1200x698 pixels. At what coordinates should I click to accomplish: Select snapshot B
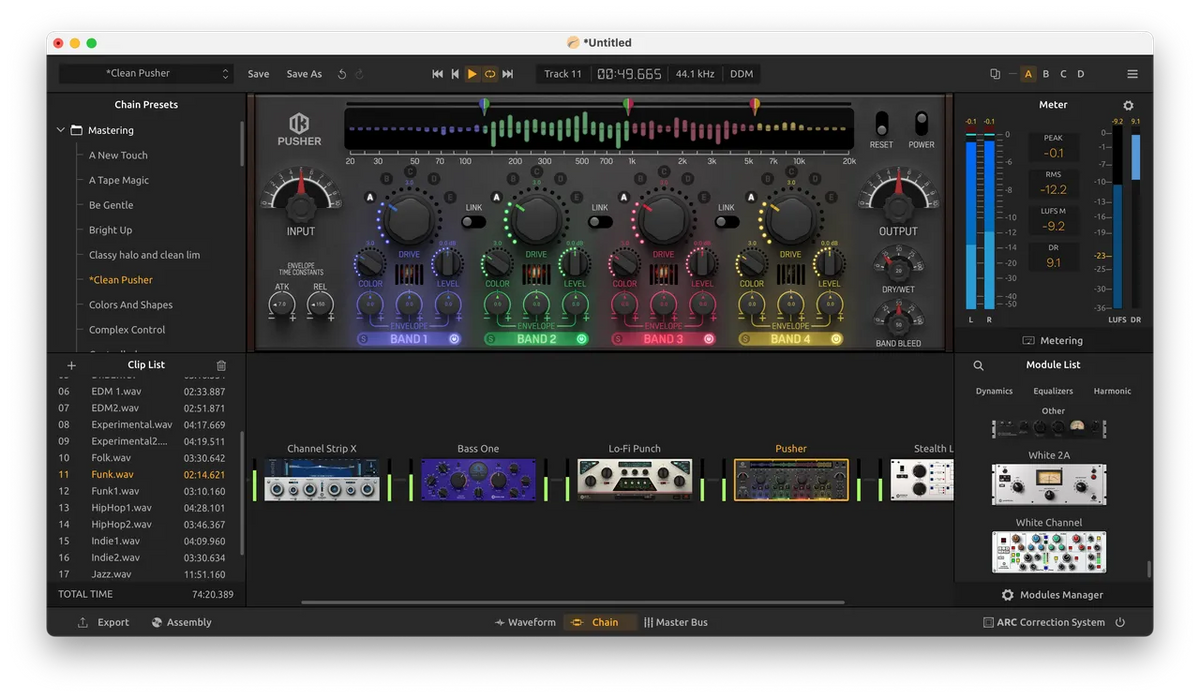[x=1046, y=73]
